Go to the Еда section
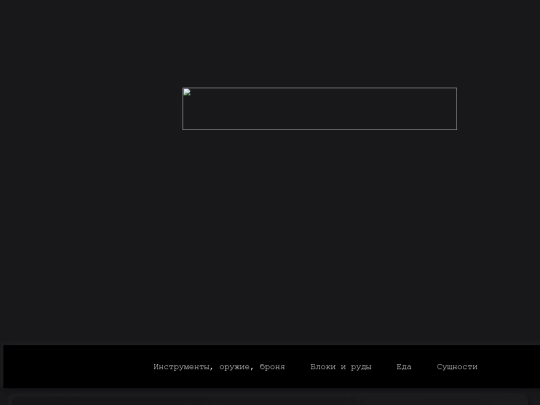This screenshot has height=405, width=540. coord(404,367)
